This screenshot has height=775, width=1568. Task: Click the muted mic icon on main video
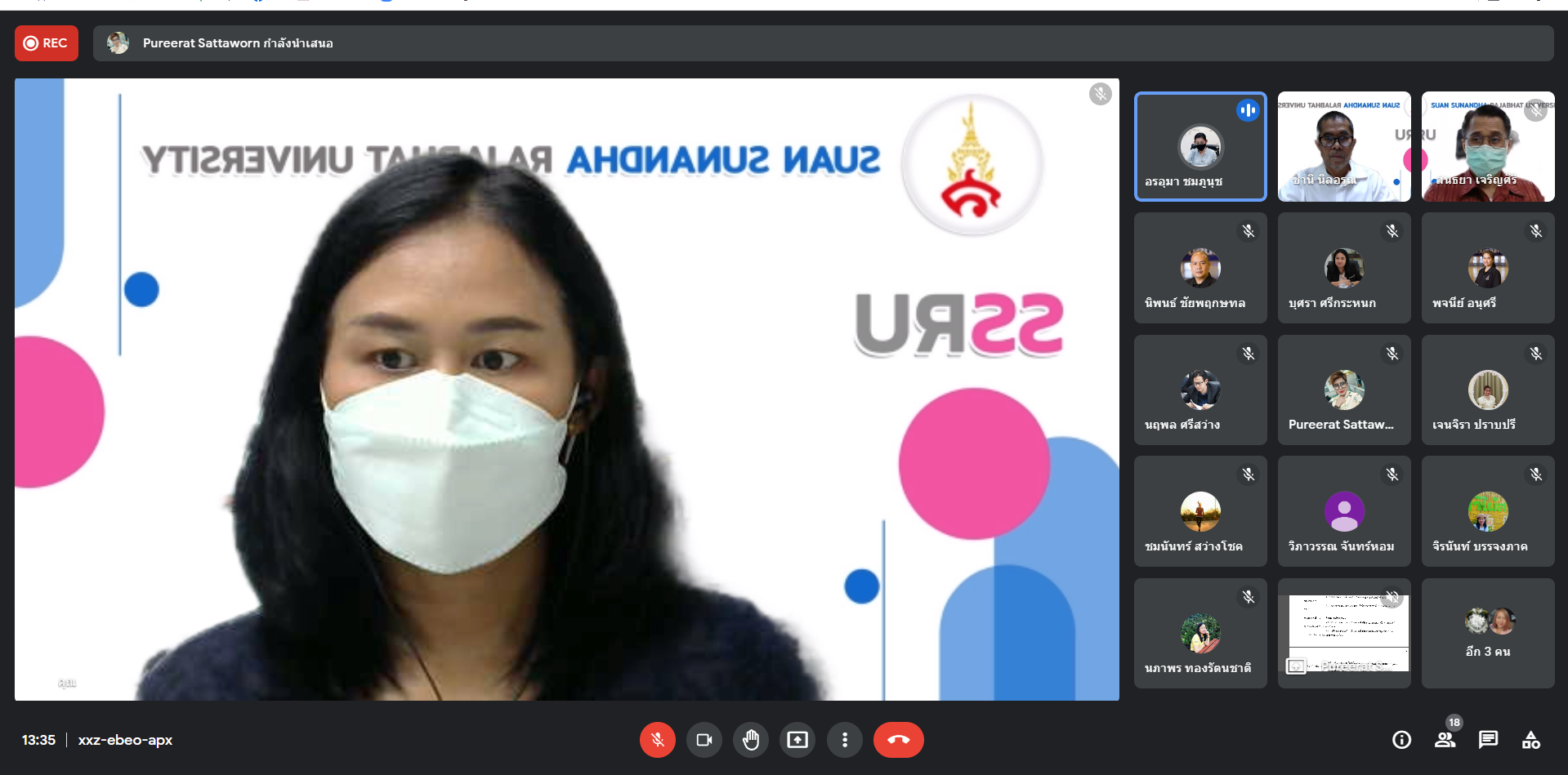pos(1100,95)
